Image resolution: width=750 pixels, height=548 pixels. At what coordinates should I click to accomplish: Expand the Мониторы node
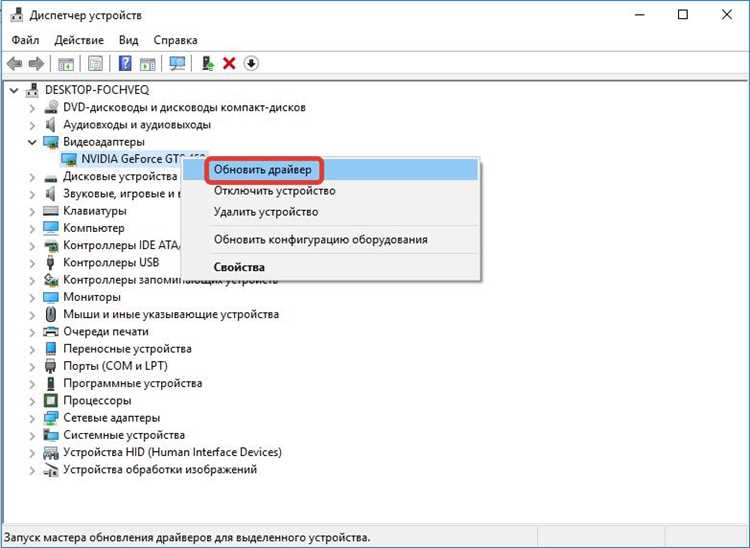(x=32, y=297)
